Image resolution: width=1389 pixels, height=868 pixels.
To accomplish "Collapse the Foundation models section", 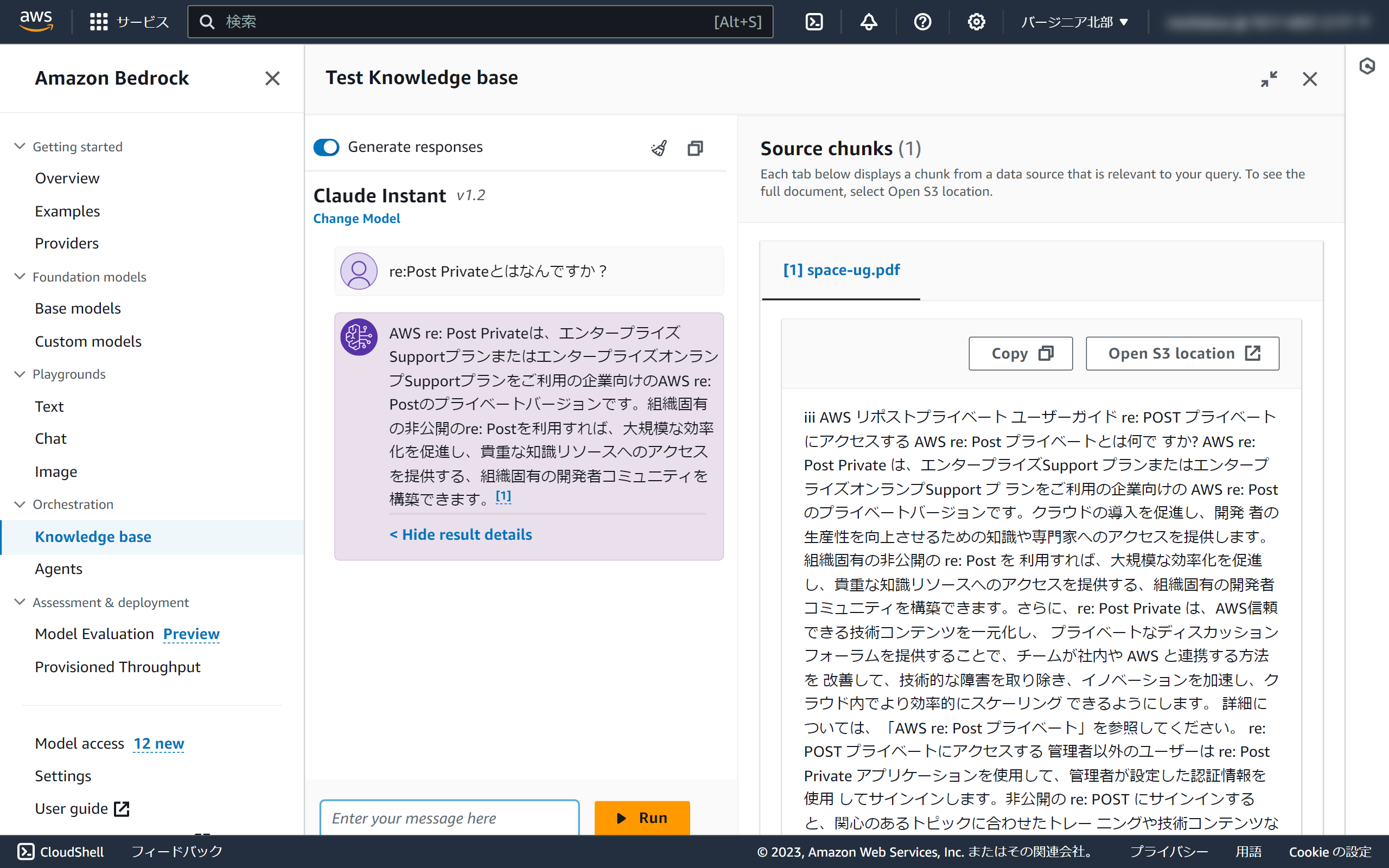I will 20,277.
